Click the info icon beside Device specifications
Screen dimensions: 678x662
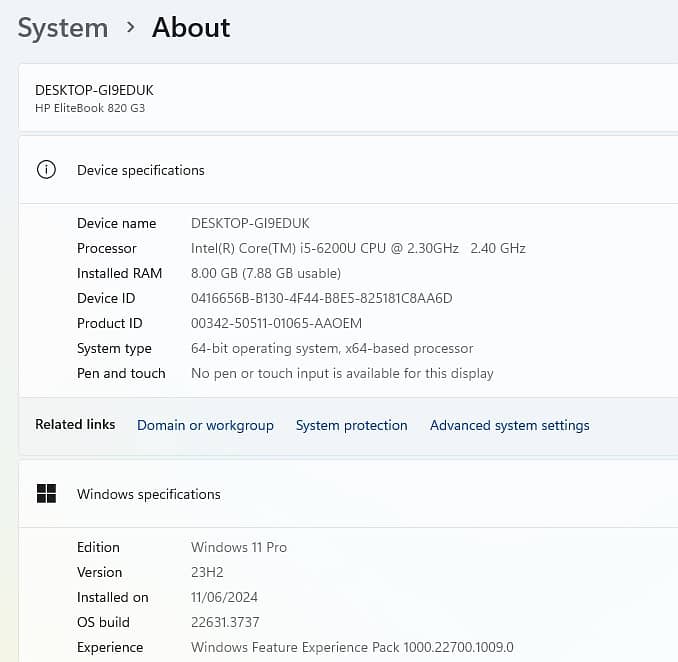point(46,170)
